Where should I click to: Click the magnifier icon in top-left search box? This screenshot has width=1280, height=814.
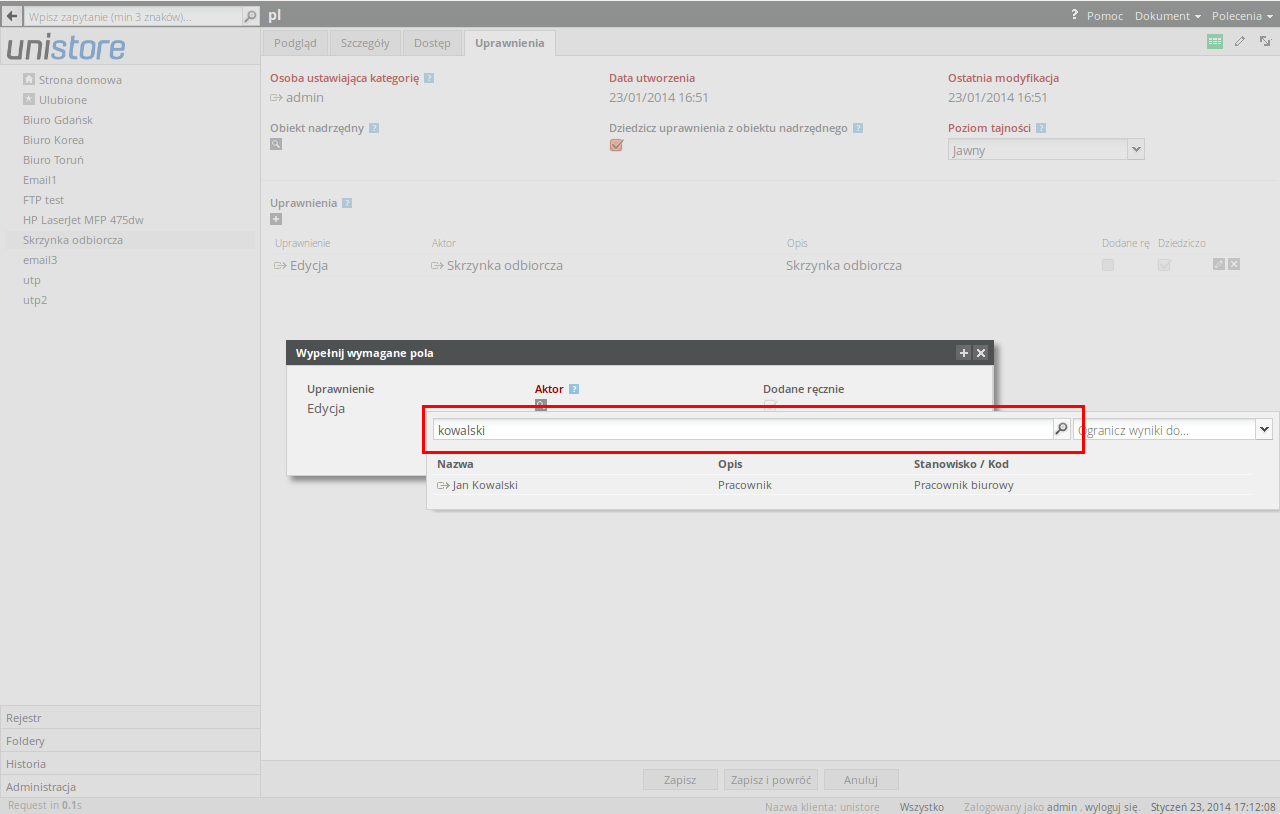[250, 16]
